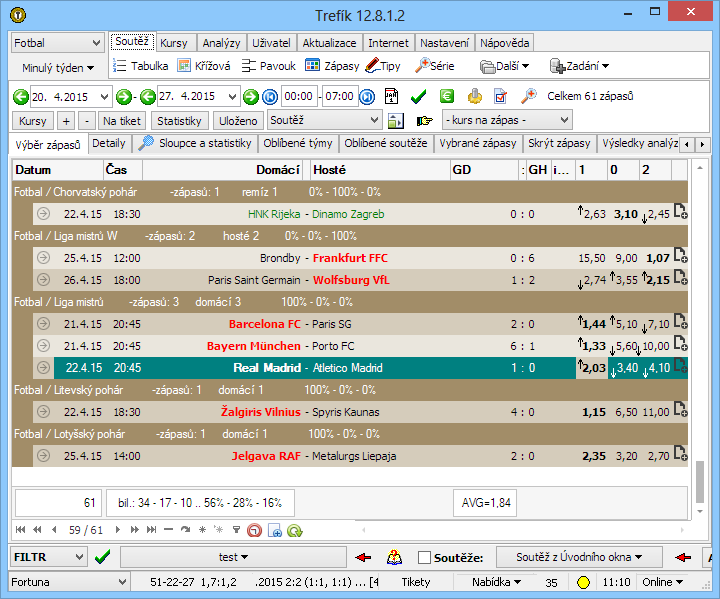Click document with red check icon
The image size is (720, 599).
[501, 96]
